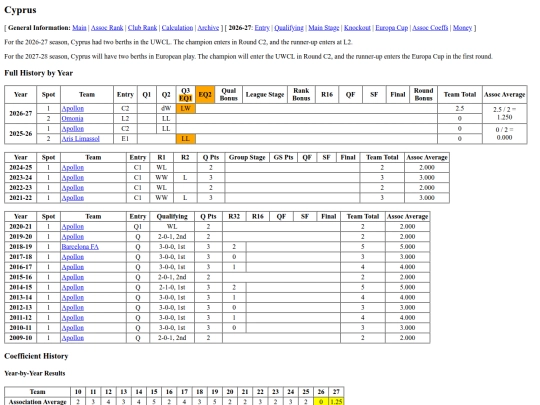Click Apollon link in 2009-10 row

pyautogui.click(x=73, y=338)
